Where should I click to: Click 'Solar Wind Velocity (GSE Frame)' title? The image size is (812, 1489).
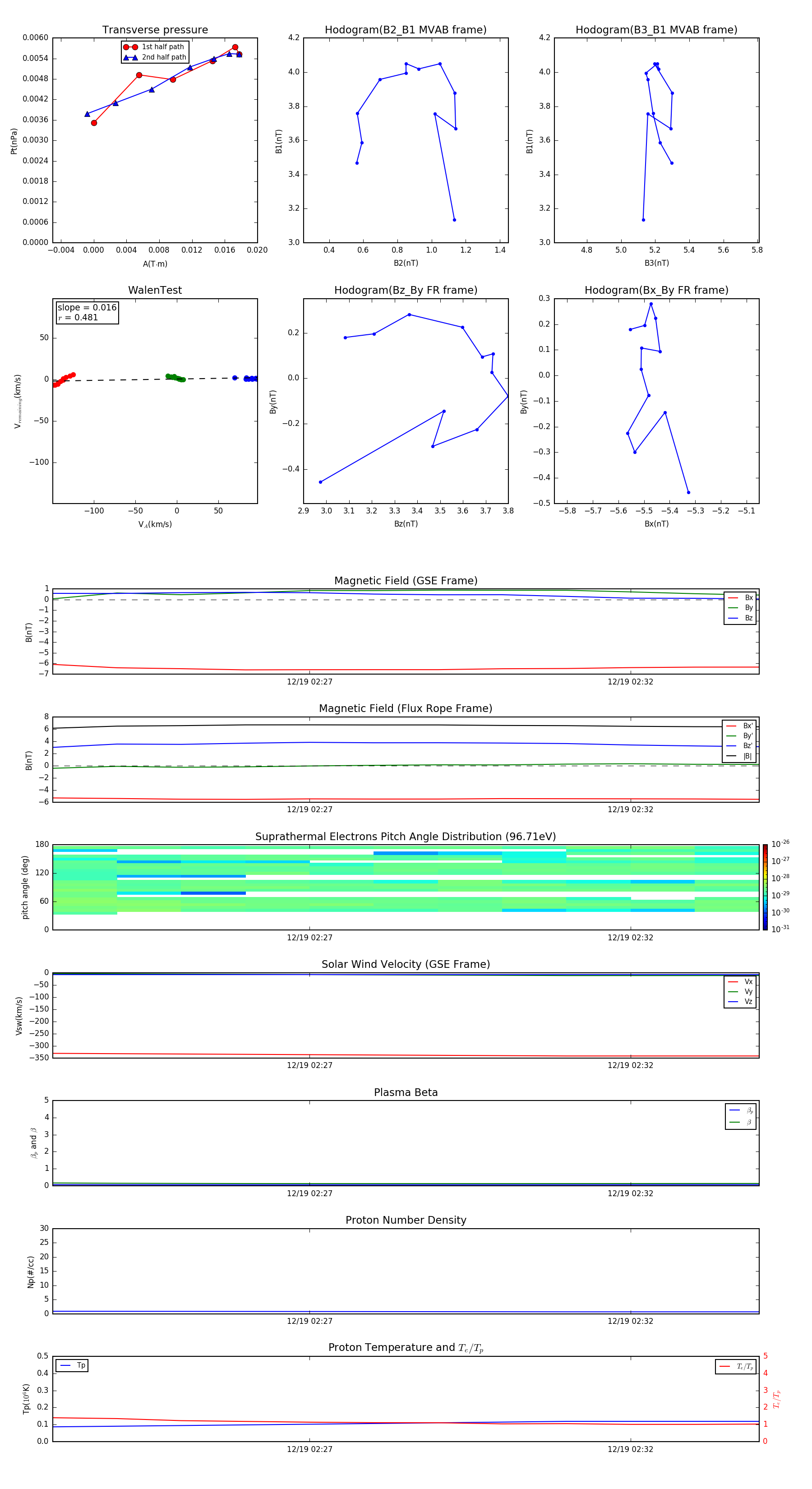click(406, 965)
